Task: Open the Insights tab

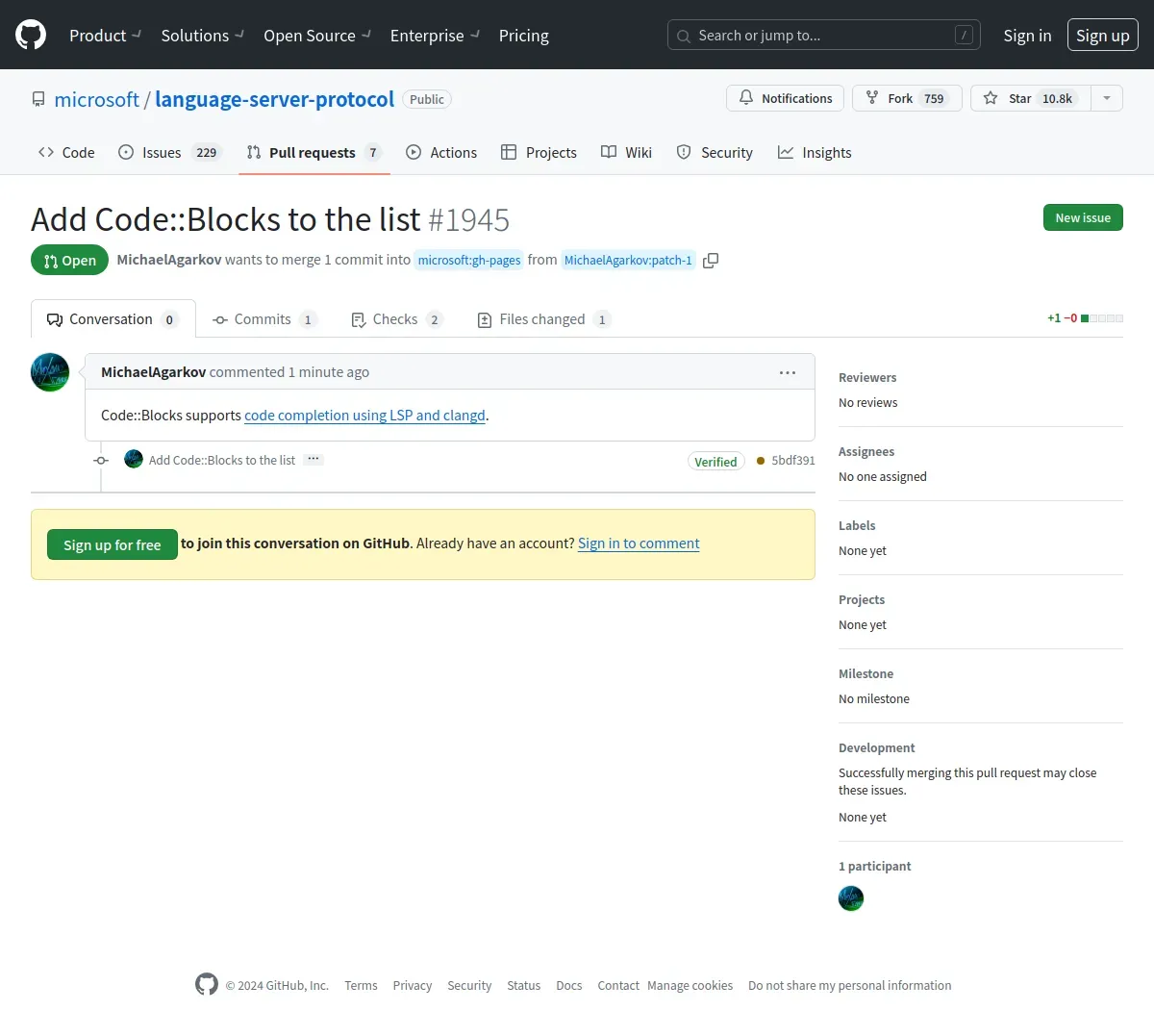Action: click(x=815, y=152)
